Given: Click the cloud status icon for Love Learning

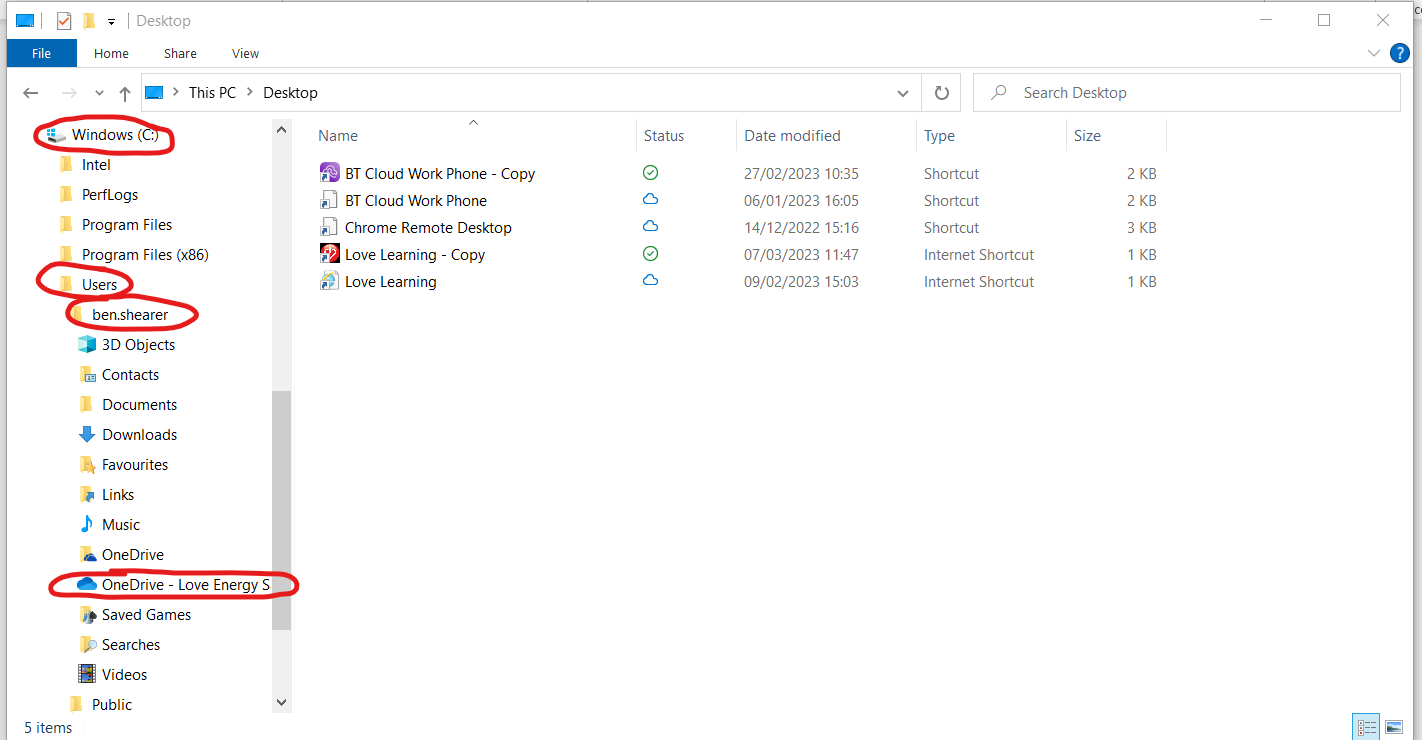Looking at the screenshot, I should point(650,281).
